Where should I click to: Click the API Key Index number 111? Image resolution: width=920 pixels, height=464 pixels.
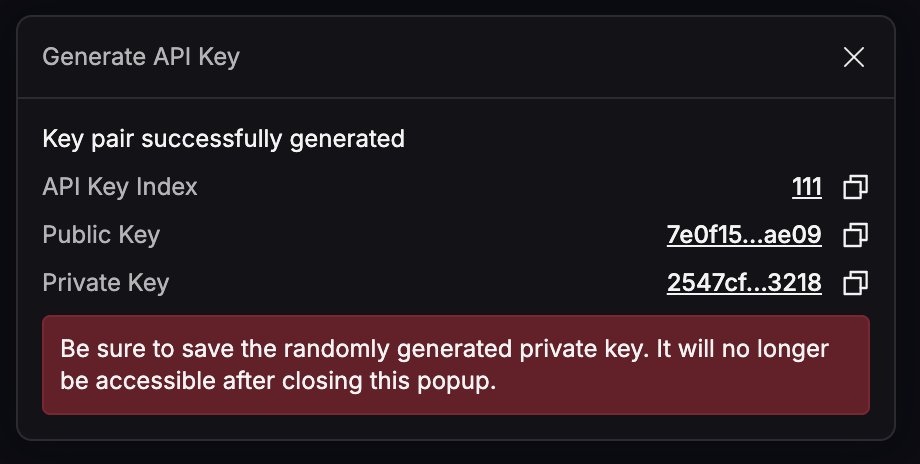point(806,187)
